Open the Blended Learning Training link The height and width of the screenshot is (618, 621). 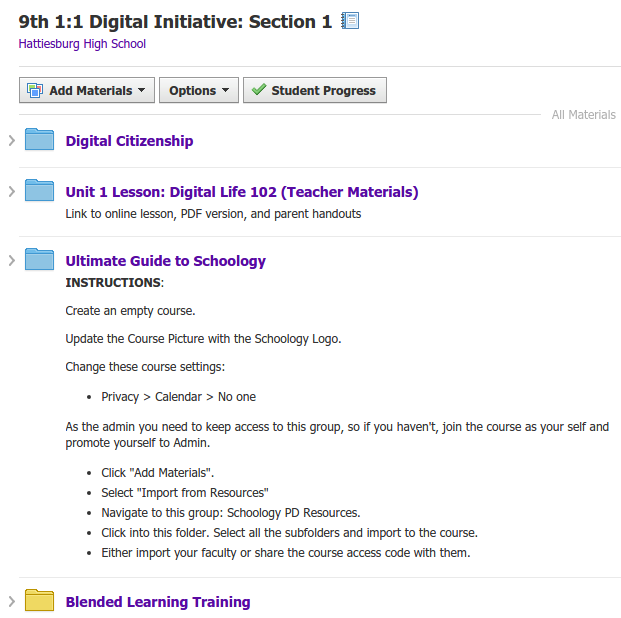(x=158, y=602)
